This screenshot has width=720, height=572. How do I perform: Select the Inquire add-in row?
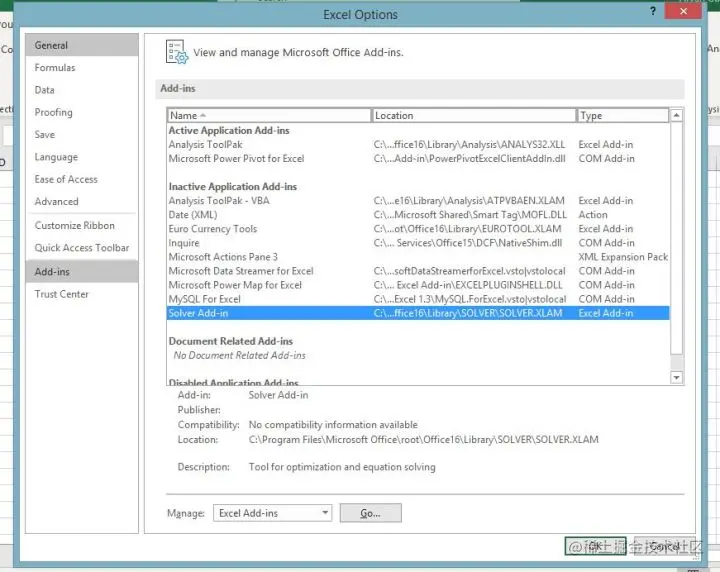(418, 243)
